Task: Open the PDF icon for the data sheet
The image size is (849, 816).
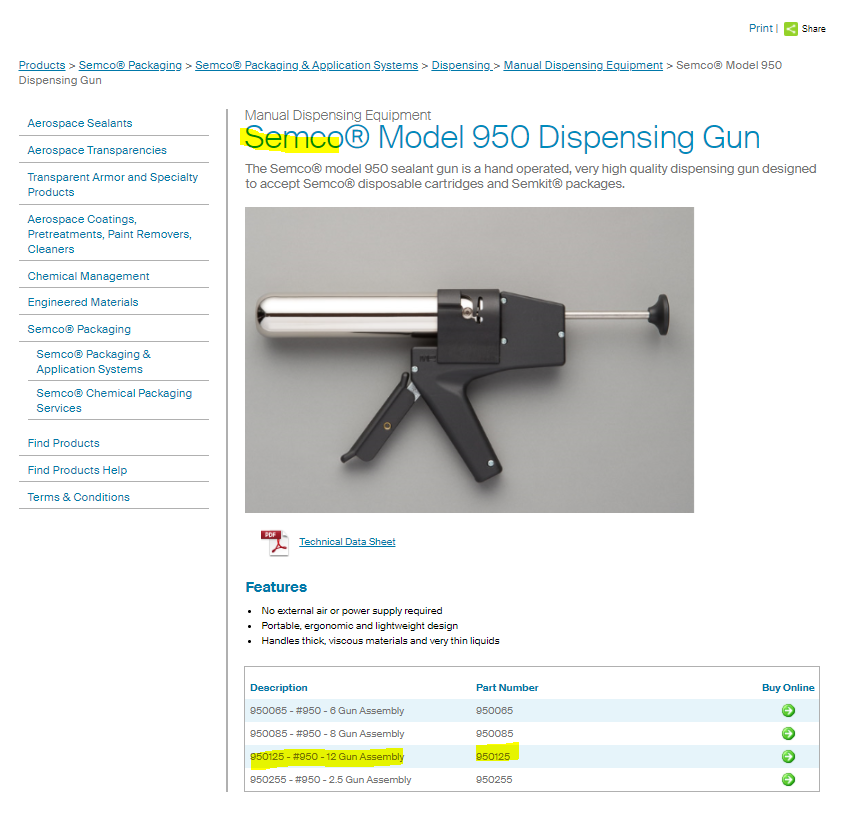Action: [275, 543]
